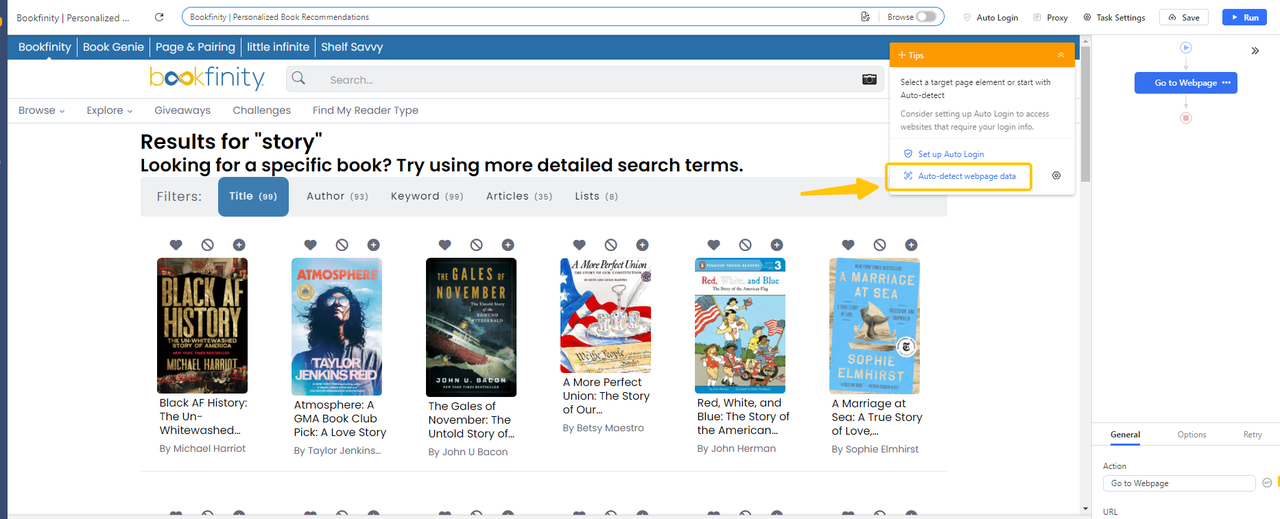Open A Marriage at Sea cover
This screenshot has width=1280, height=519.
tap(874, 325)
